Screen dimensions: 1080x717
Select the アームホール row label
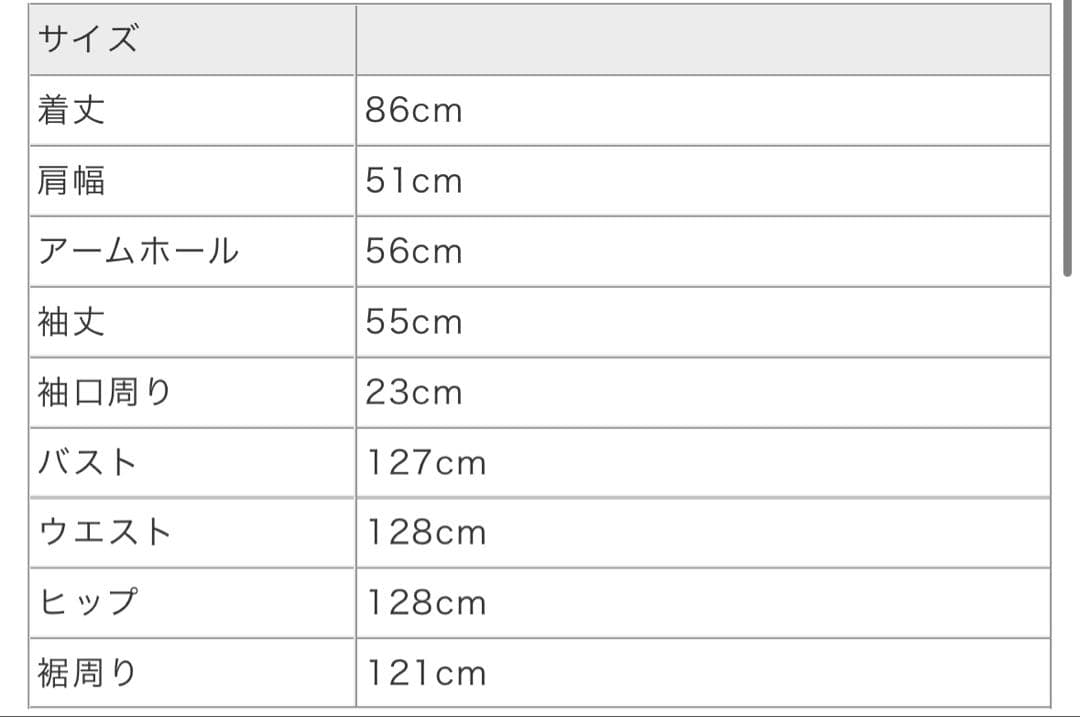(138, 251)
